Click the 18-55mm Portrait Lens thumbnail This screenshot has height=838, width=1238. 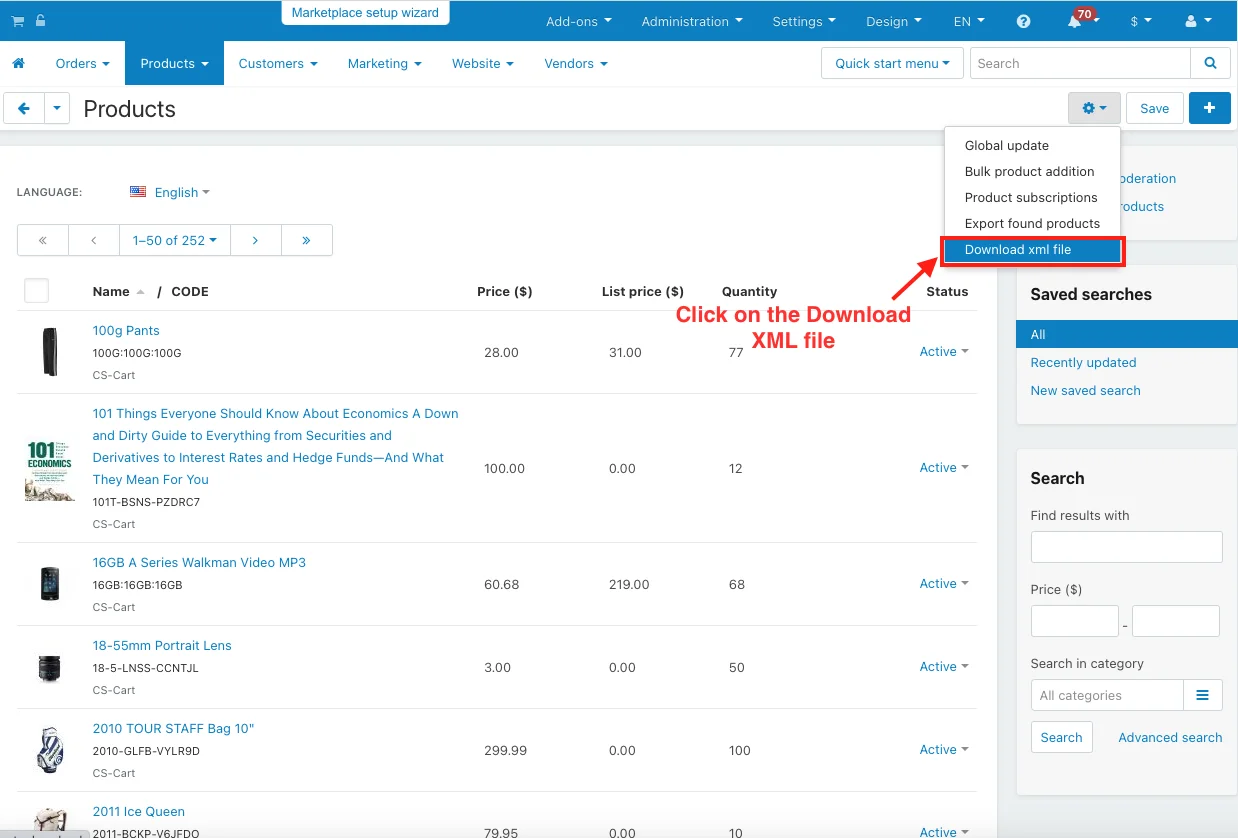pos(50,667)
